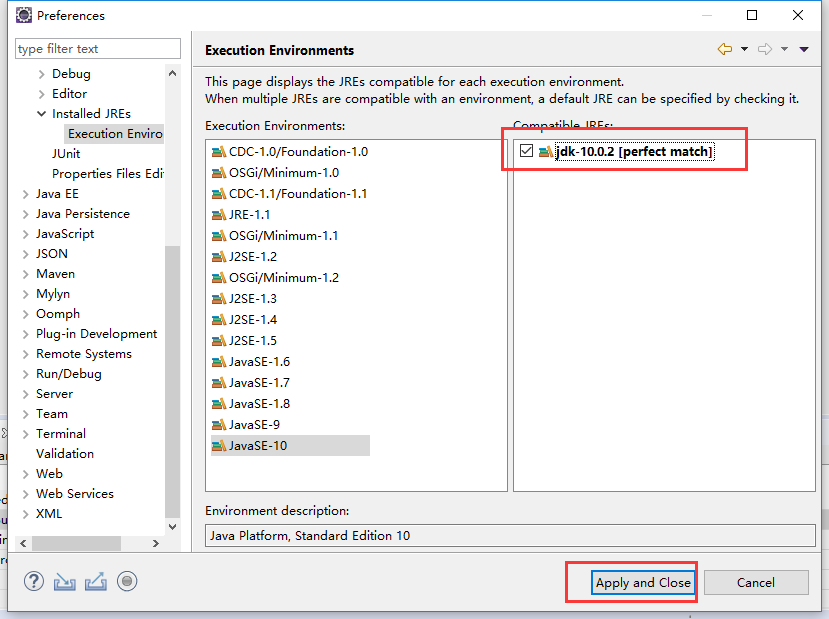
Task: Focus the type filter text field
Action: pyautogui.click(x=98, y=49)
